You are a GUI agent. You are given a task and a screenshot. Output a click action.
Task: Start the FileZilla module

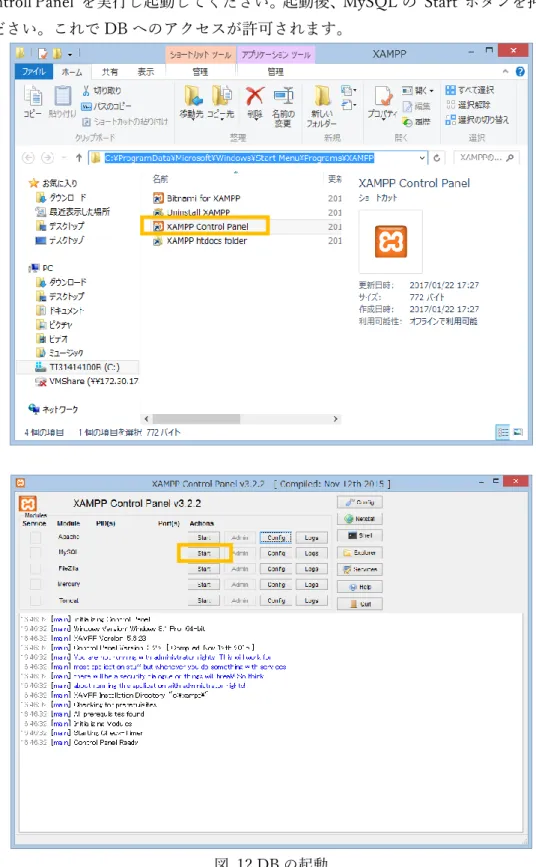(x=204, y=568)
